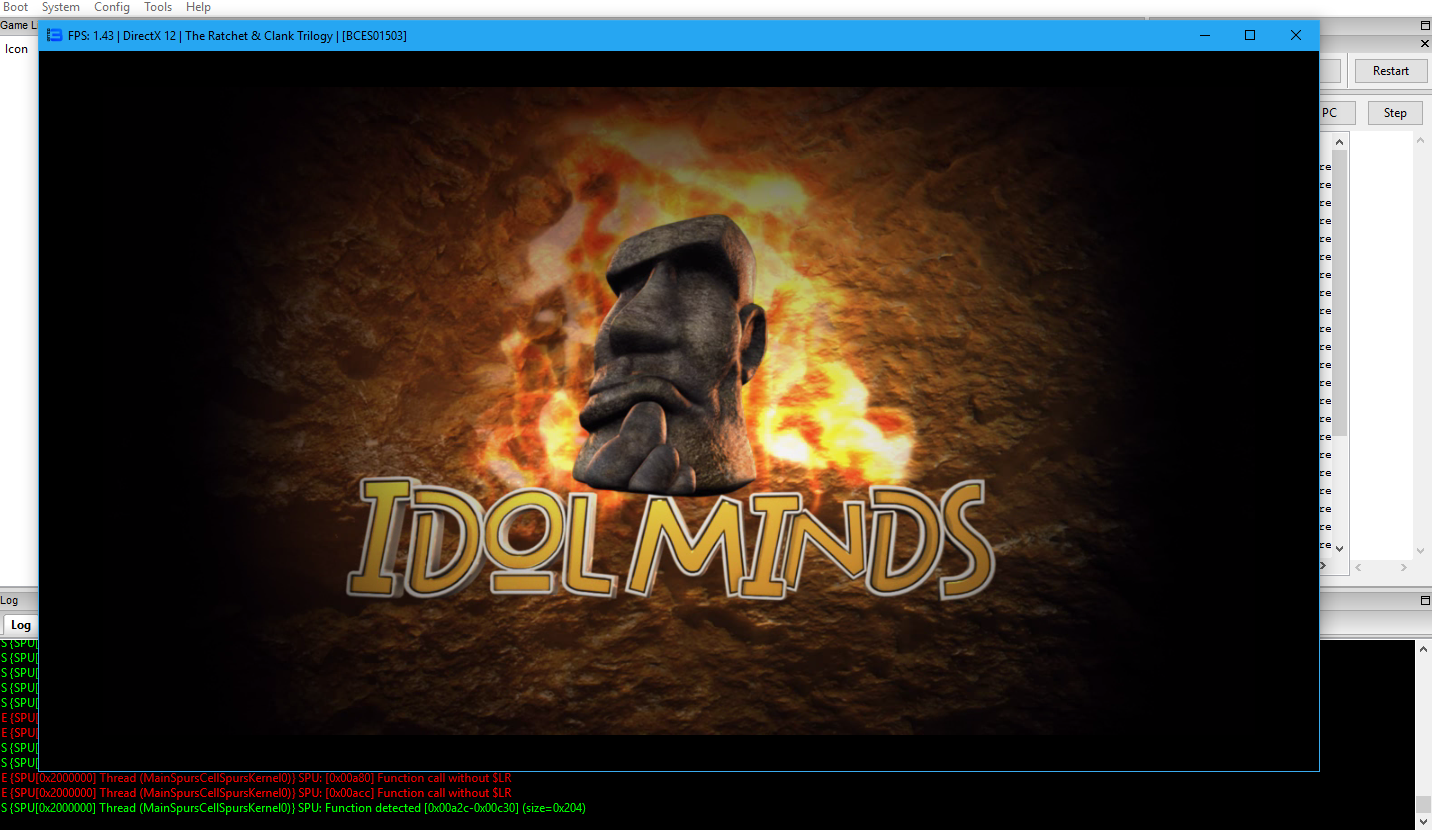The height and width of the screenshot is (830, 1432).
Task: Open the Tools menu
Action: pyautogui.click(x=158, y=7)
